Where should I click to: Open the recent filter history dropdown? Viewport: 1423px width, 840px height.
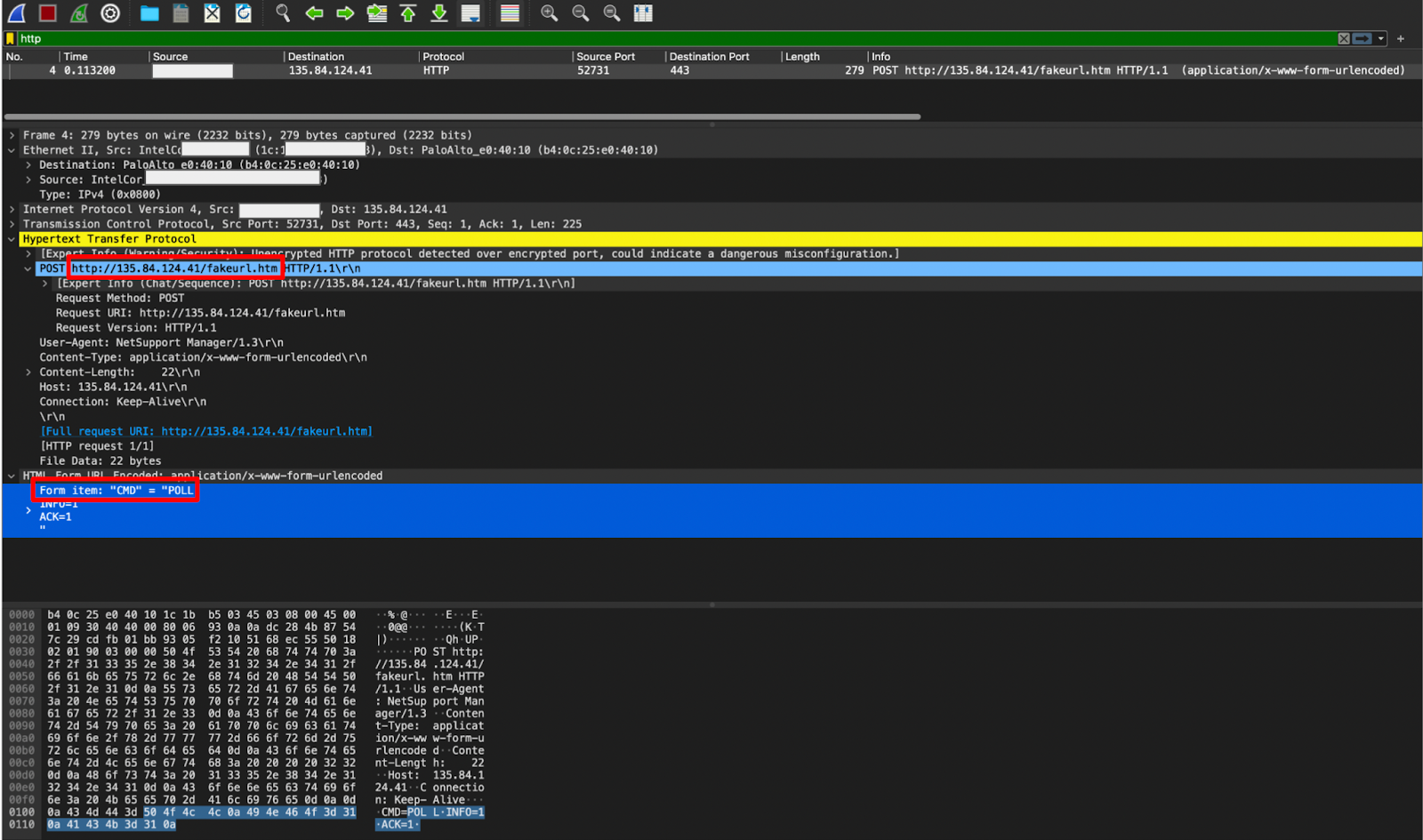tap(1380, 38)
